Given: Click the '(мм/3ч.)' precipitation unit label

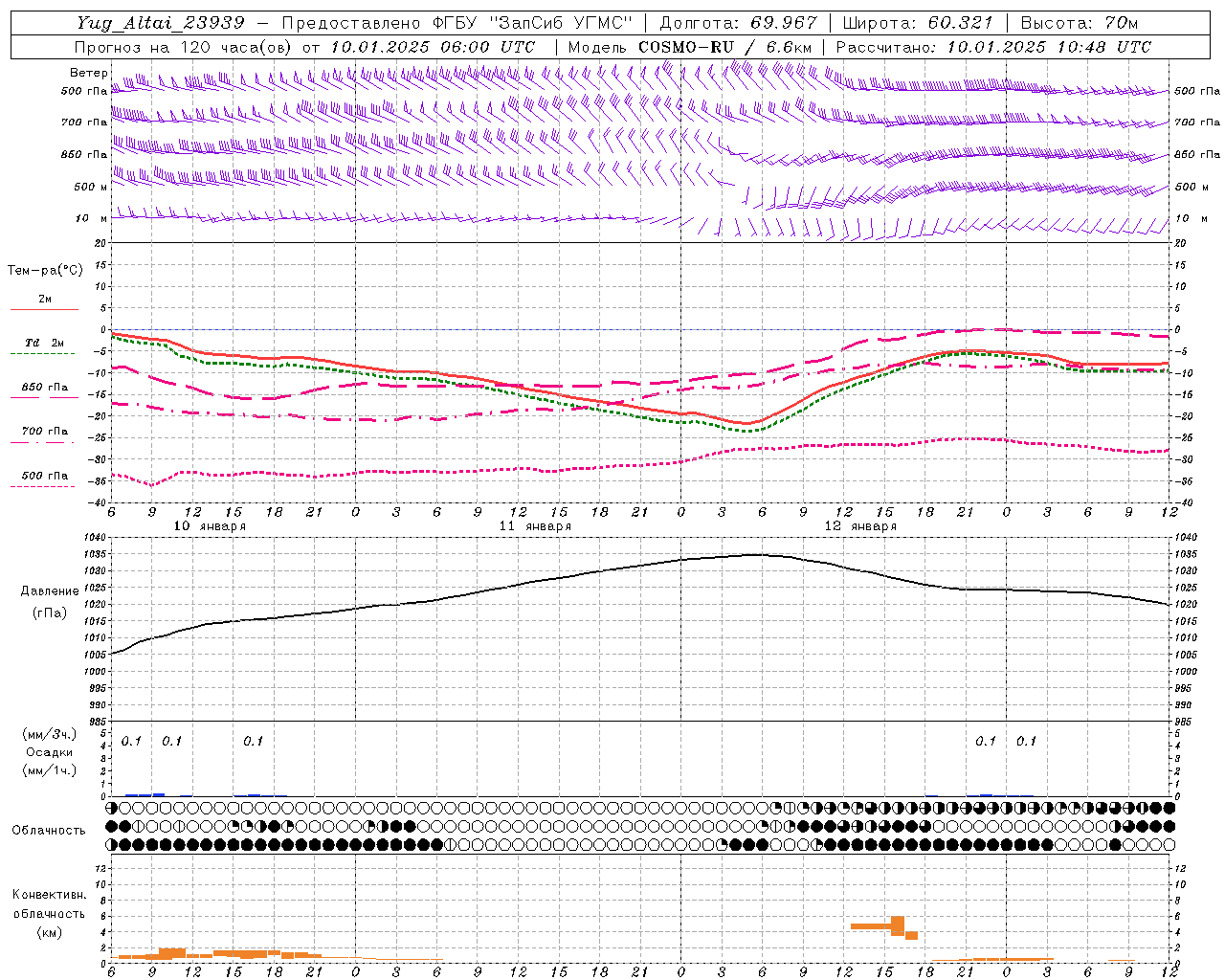Looking at the screenshot, I should point(49,734).
